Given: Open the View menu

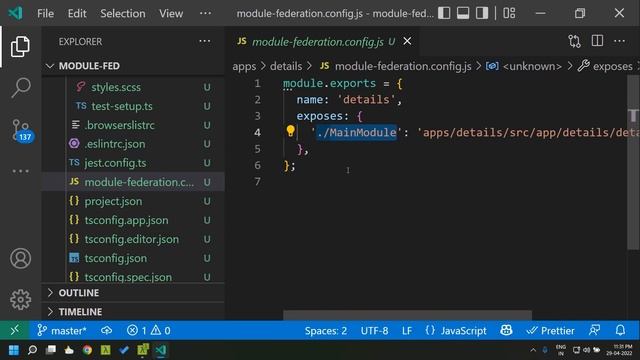Looking at the screenshot, I should point(171,13).
